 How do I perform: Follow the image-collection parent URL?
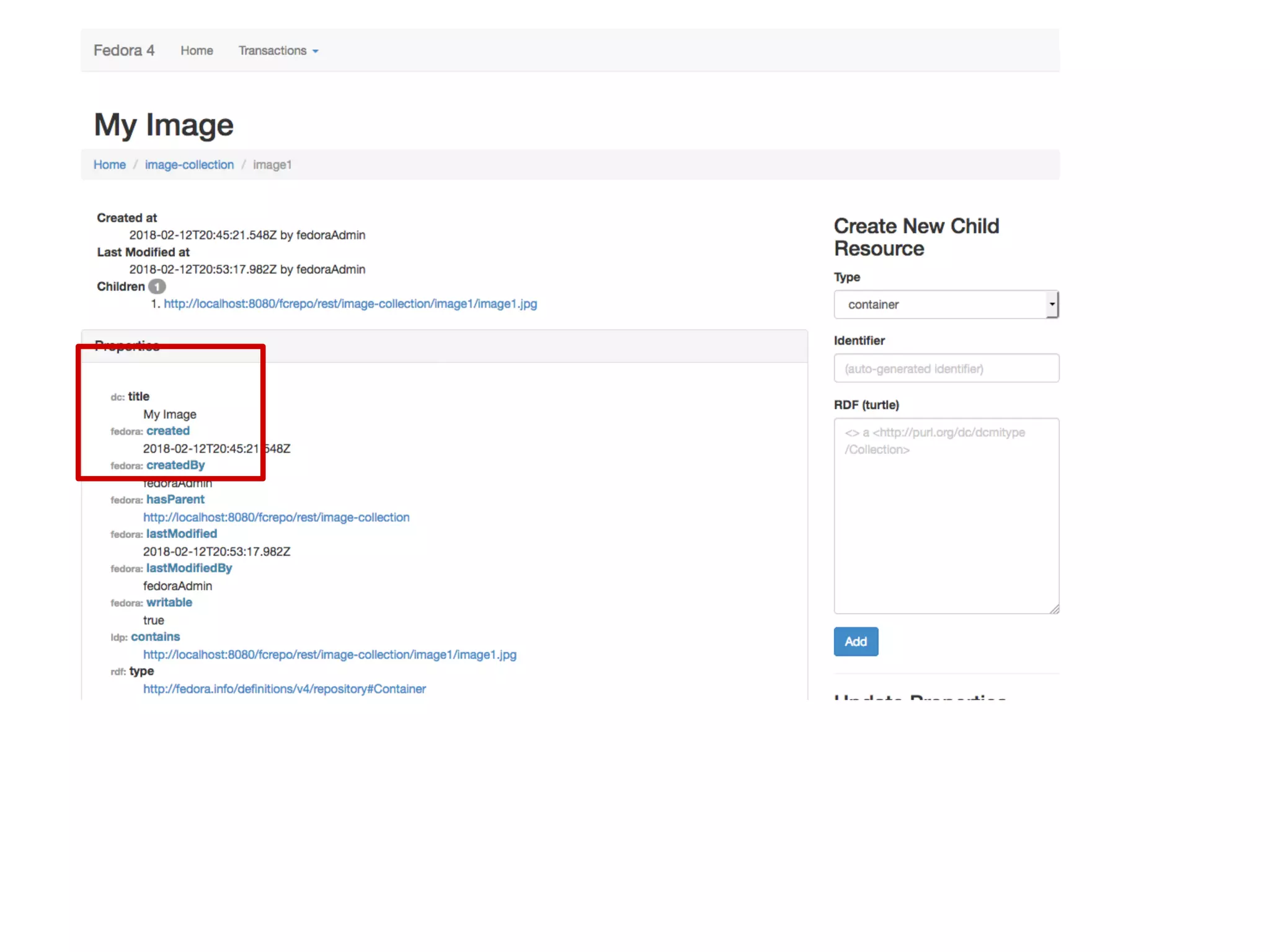pos(276,517)
